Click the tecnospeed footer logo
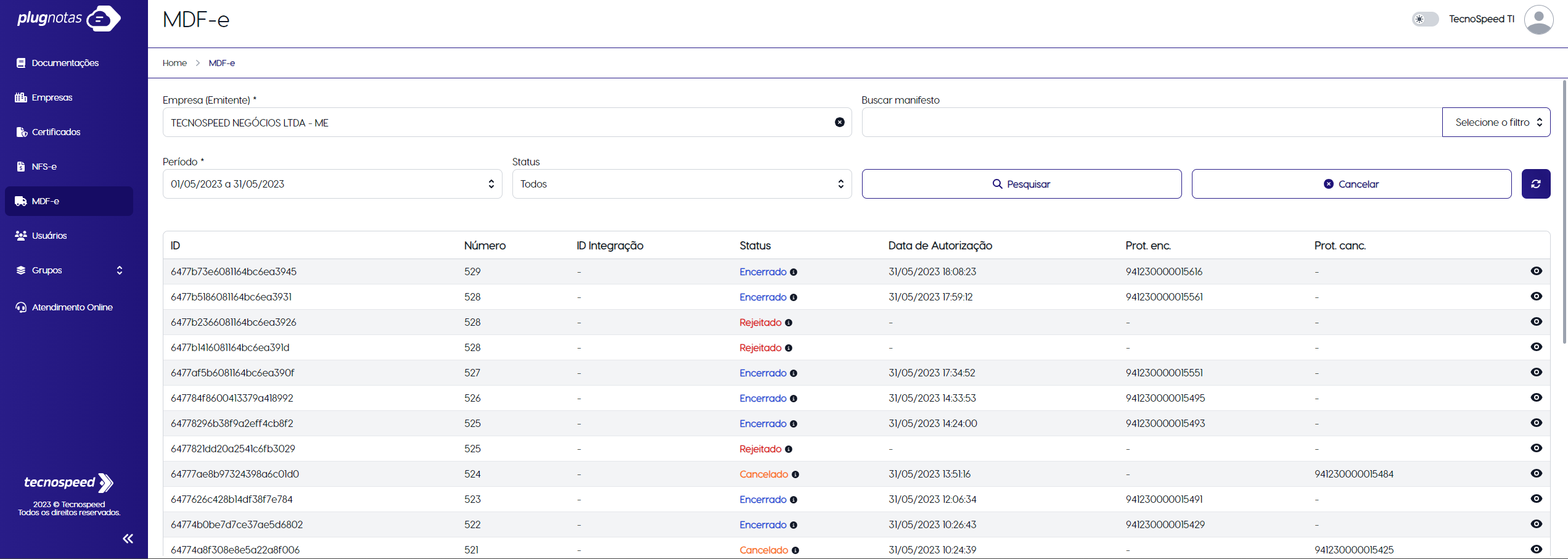Screen dimensions: 1568x559 (x=68, y=482)
